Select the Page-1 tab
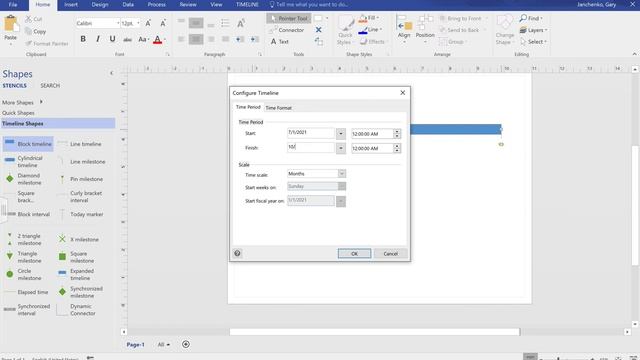The width and height of the screenshot is (640, 360). pos(135,344)
